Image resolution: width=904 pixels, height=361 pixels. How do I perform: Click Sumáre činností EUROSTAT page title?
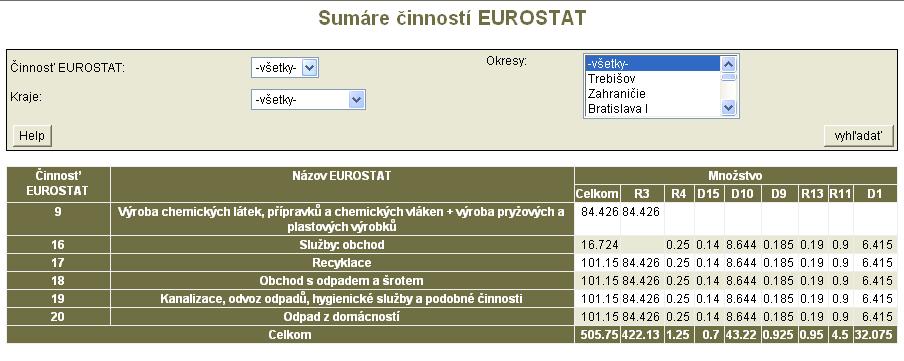(452, 18)
